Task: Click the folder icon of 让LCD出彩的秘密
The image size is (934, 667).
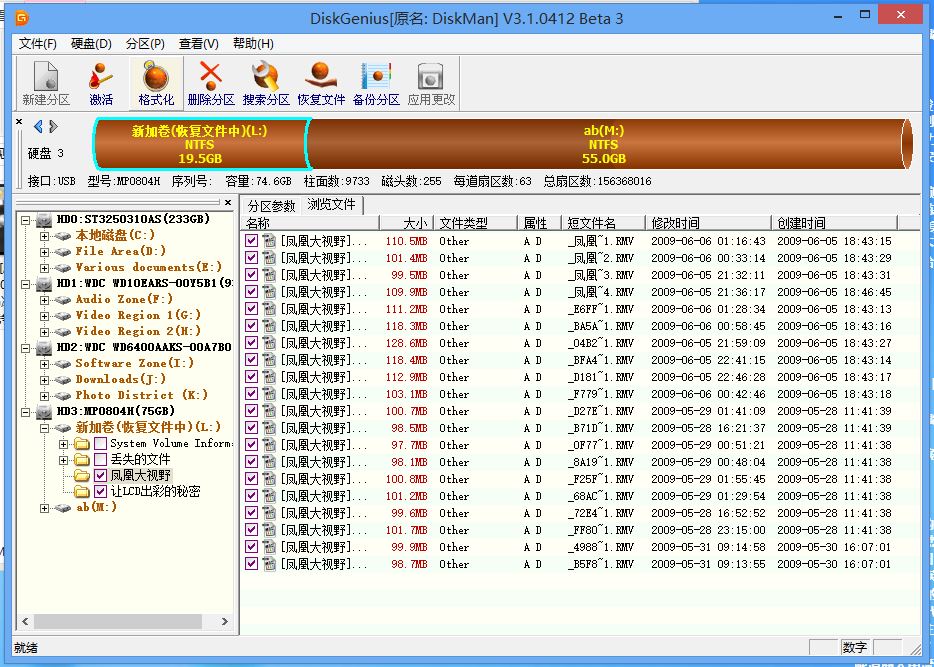Action: coord(82,491)
